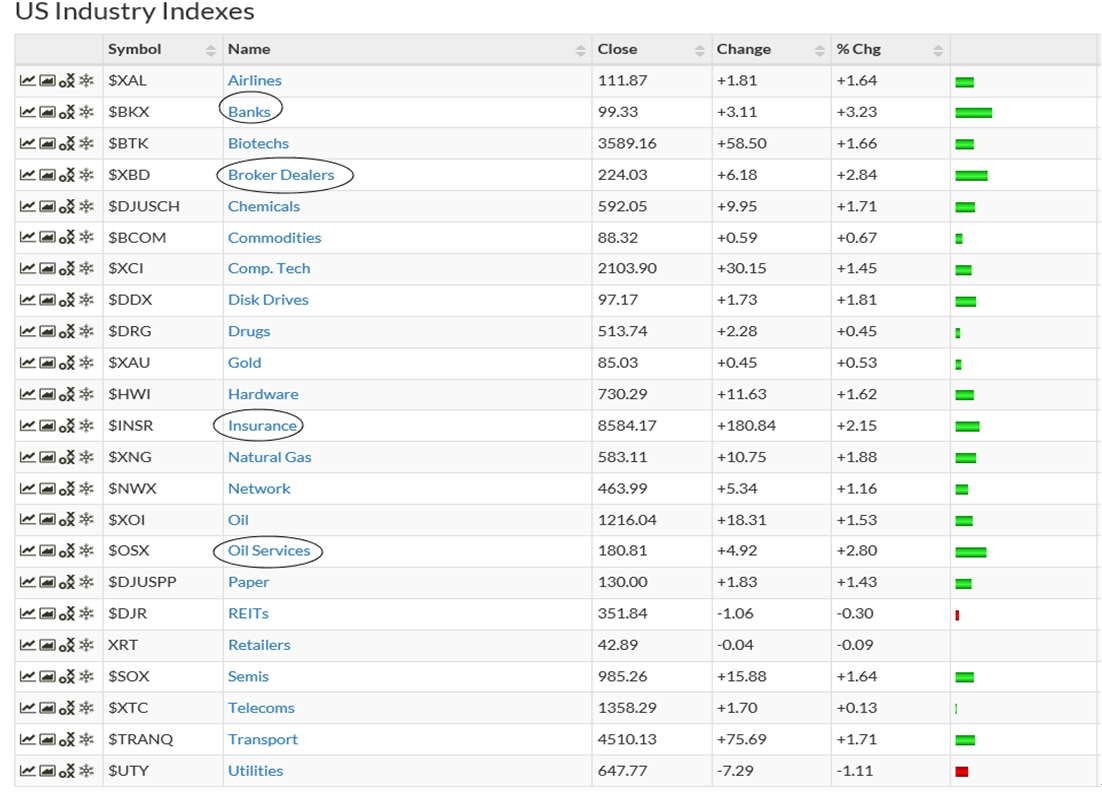
Task: Click the Change column header
Action: [x=743, y=49]
